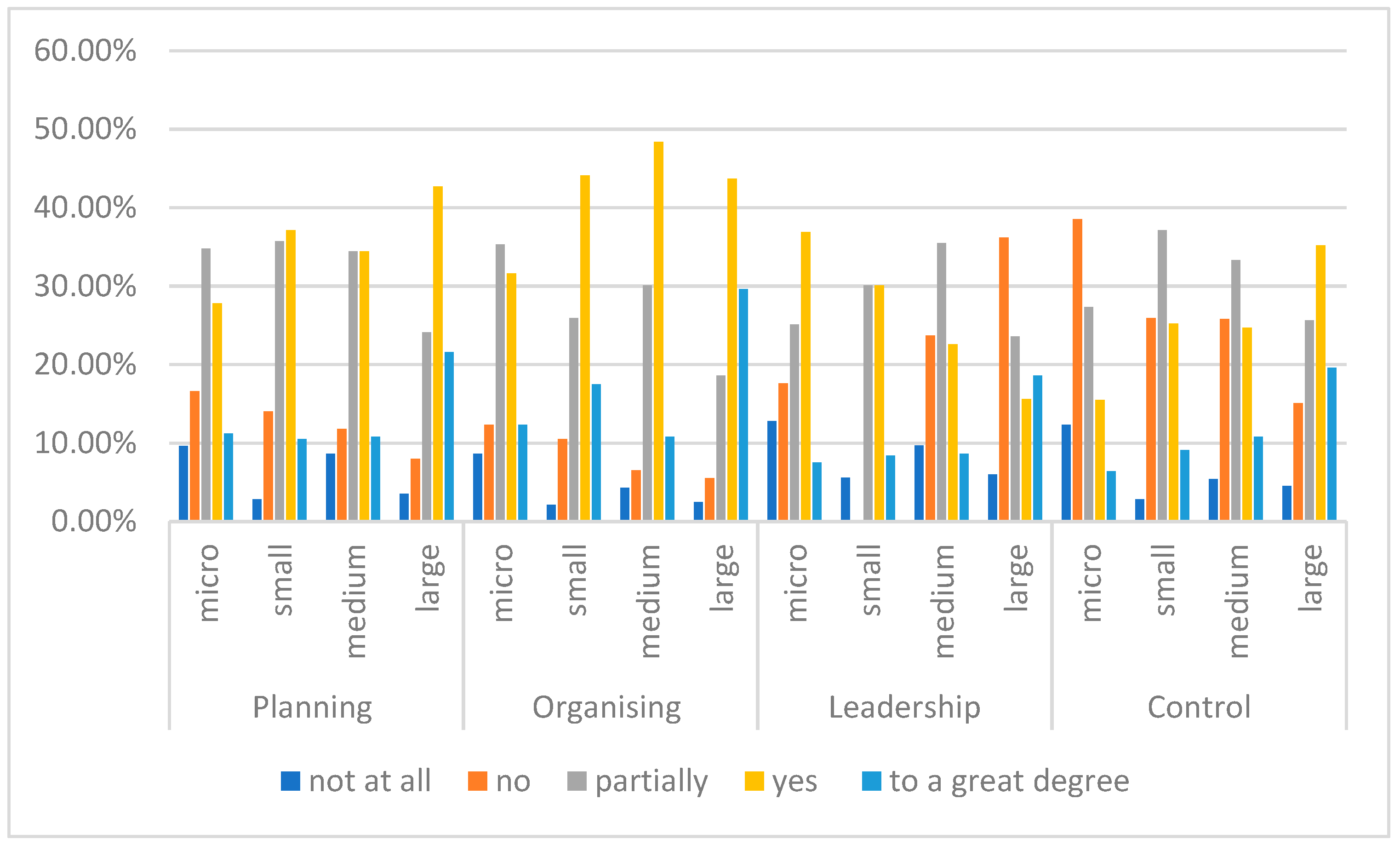Click the orange 'no' bar for Leadership large

(x=1004, y=378)
